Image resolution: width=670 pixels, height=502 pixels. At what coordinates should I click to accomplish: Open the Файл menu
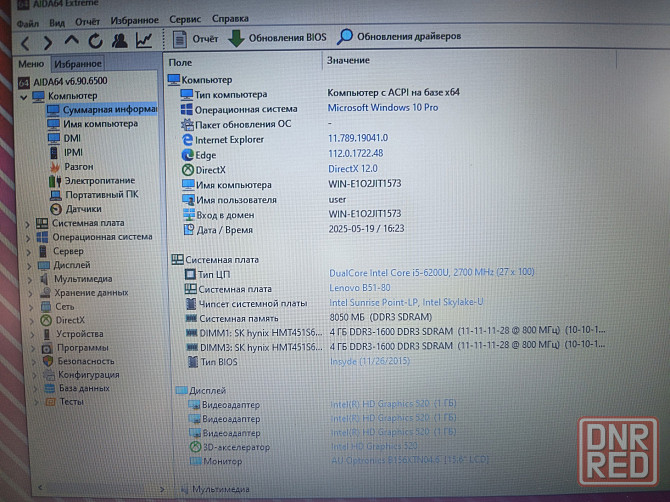(28, 23)
